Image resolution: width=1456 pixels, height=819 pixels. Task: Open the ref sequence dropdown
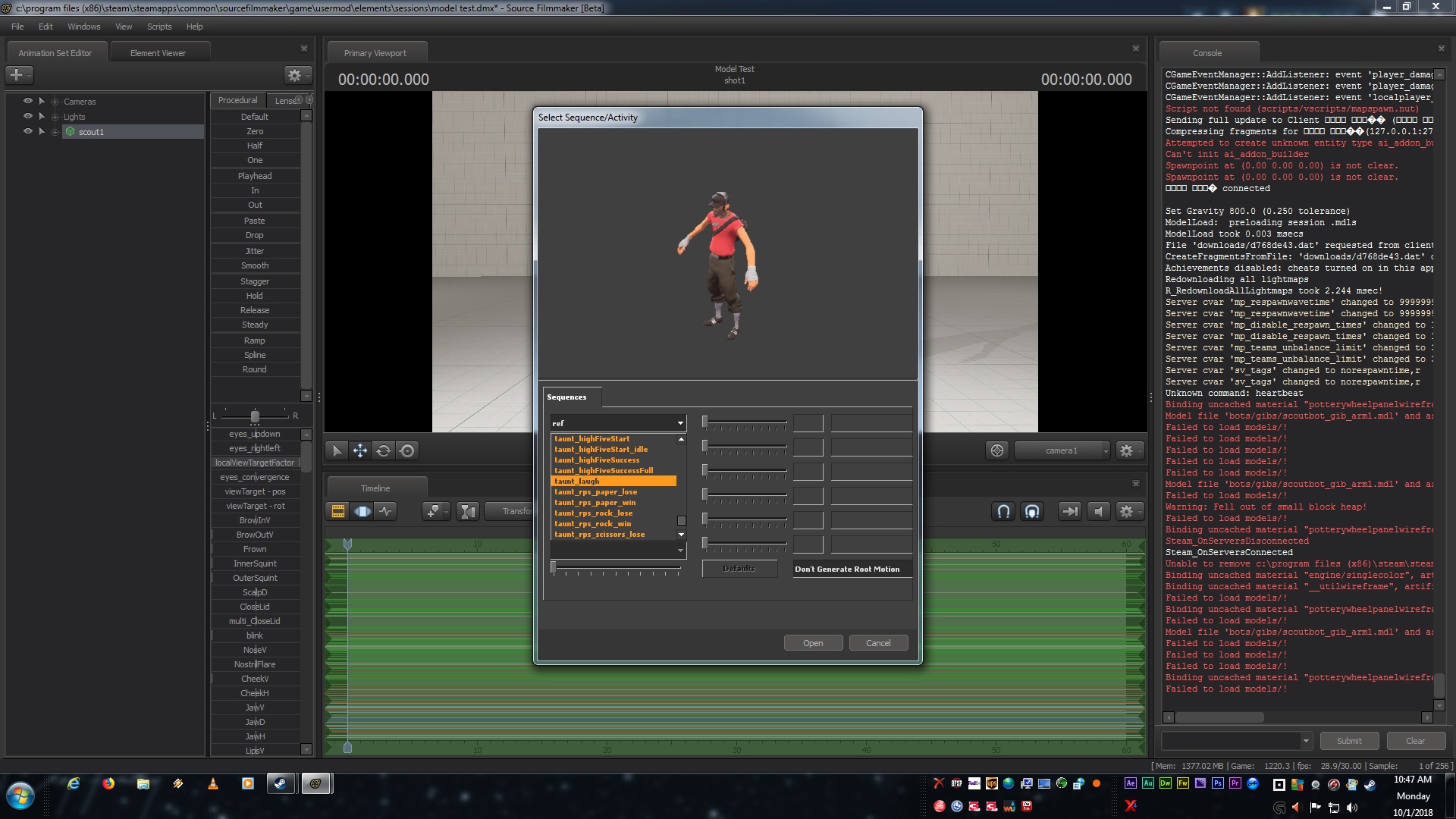[x=680, y=423]
